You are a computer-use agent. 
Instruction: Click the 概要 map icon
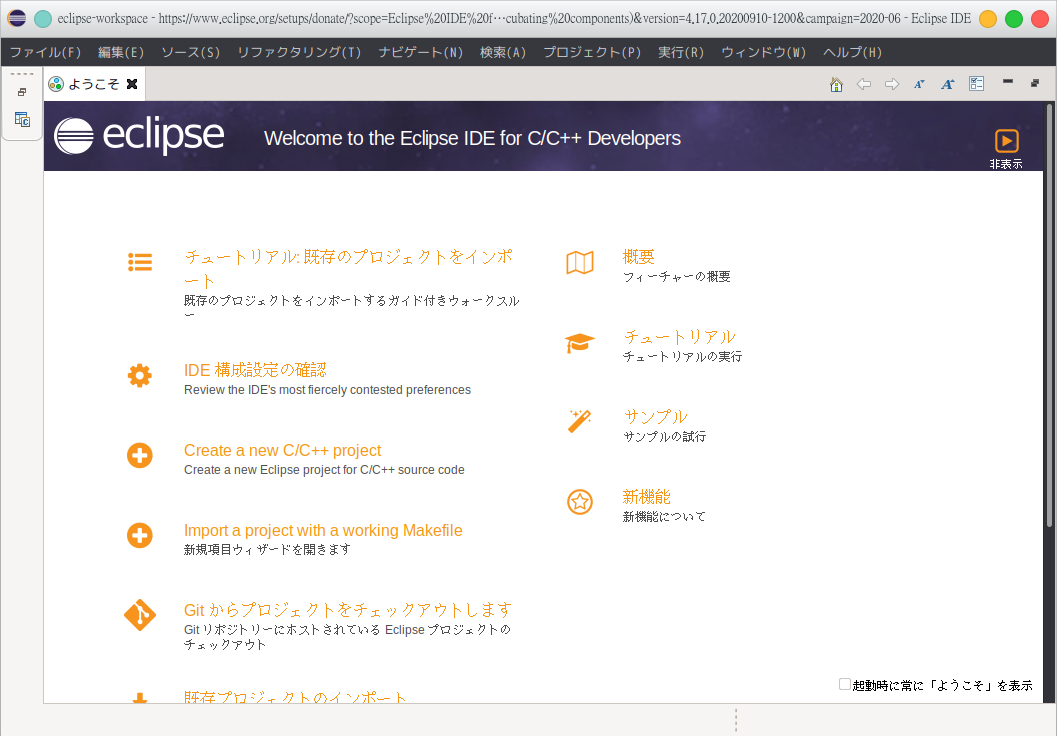coord(580,262)
